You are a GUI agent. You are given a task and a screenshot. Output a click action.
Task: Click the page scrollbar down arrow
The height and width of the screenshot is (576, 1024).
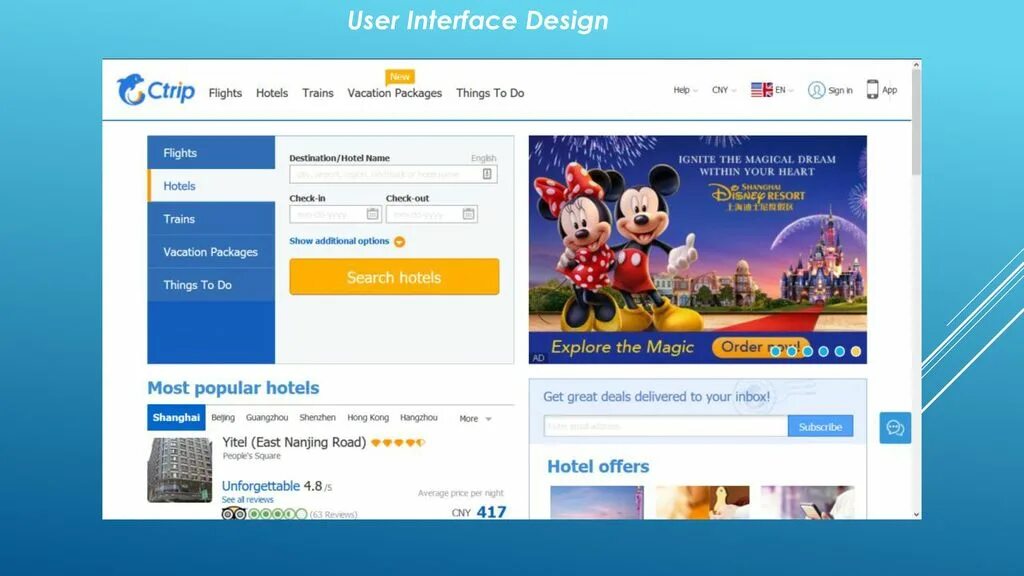(916, 515)
